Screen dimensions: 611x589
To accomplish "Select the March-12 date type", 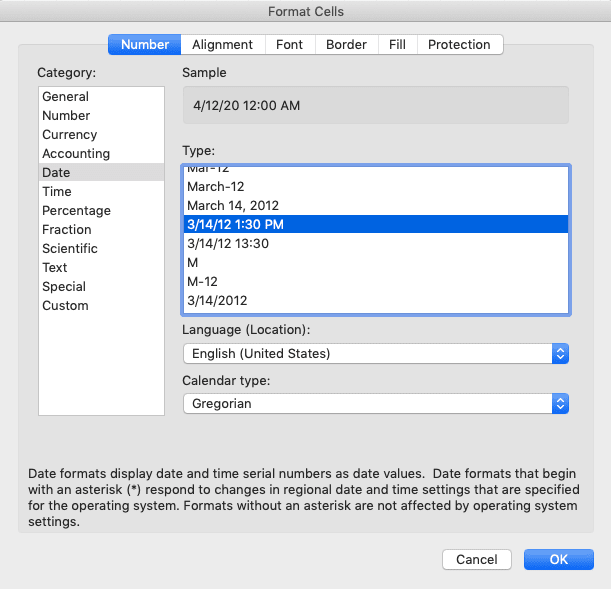I will coord(376,186).
